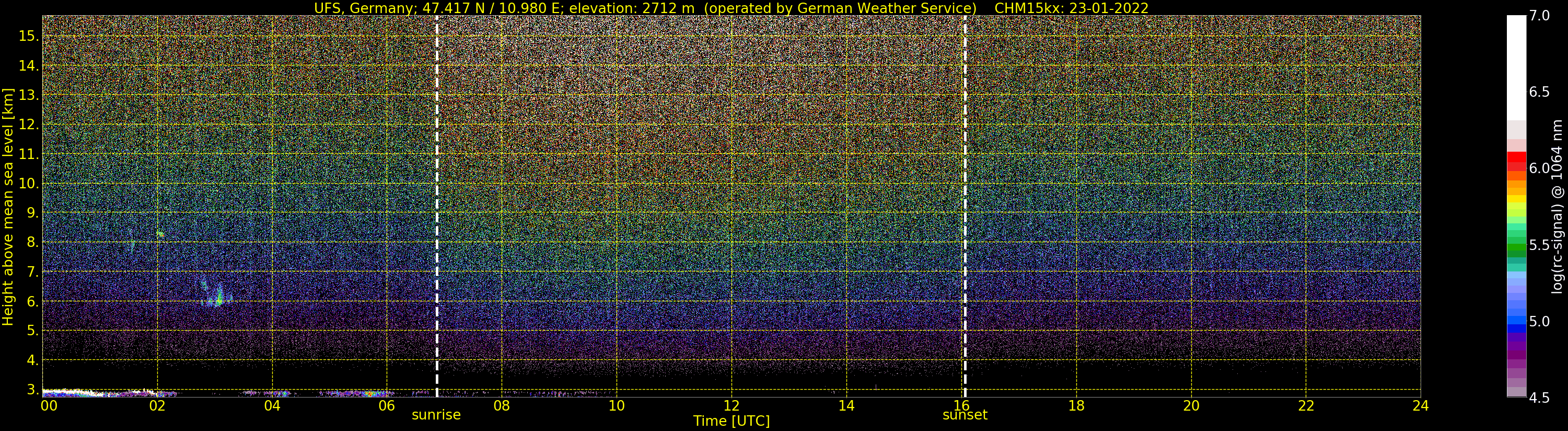Image resolution: width=1568 pixels, height=431 pixels.
Task: Click the "6." height tick label
Action: pyautogui.click(x=32, y=301)
